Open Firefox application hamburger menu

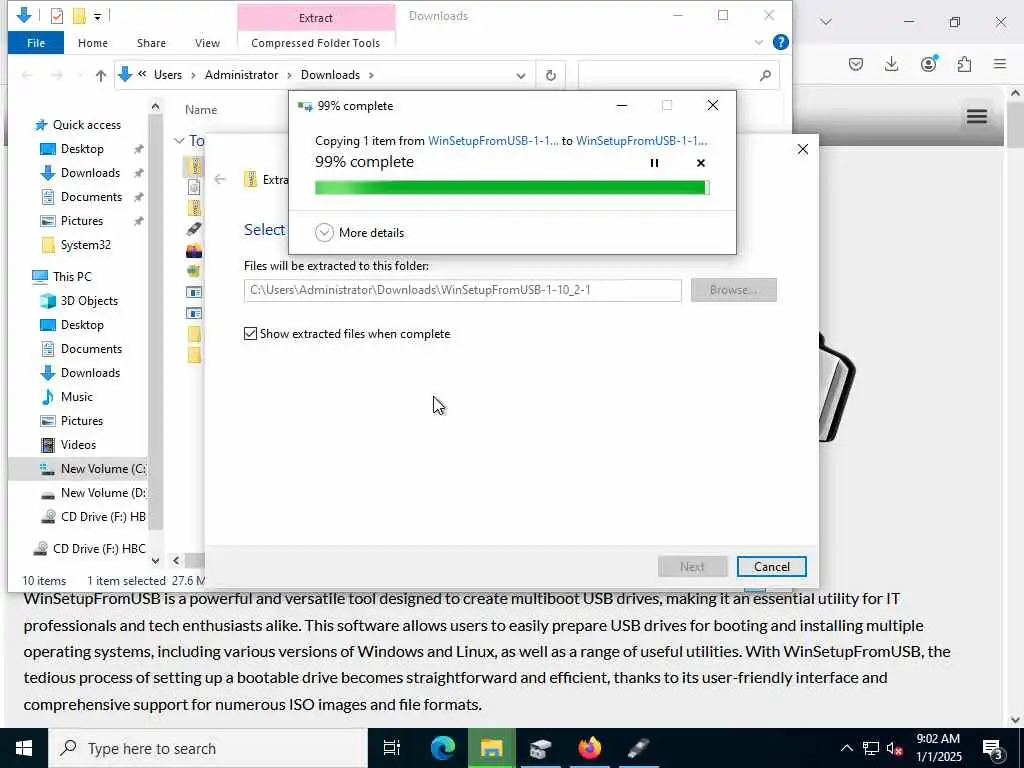tap(999, 64)
